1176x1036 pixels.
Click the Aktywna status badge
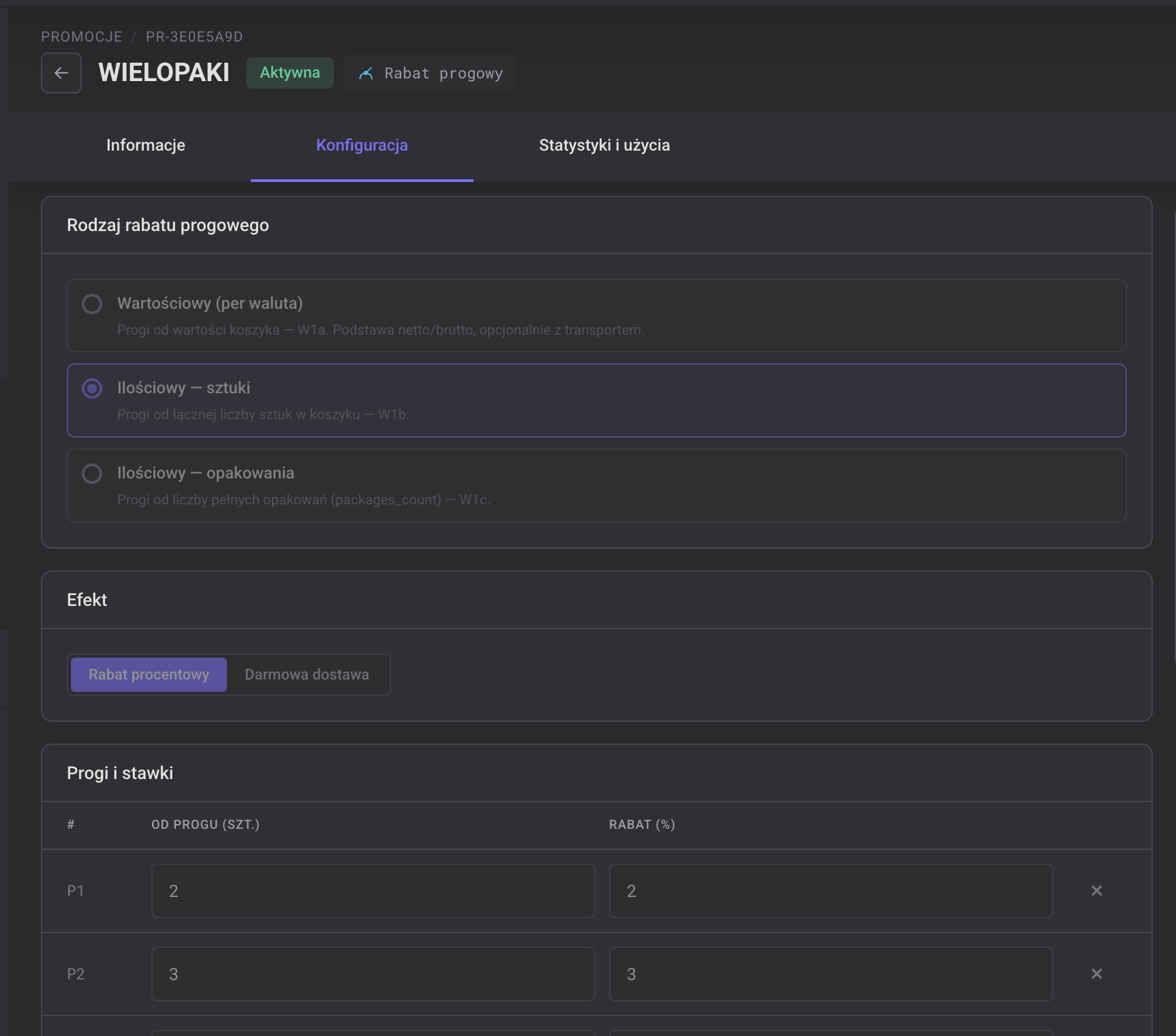coord(290,73)
